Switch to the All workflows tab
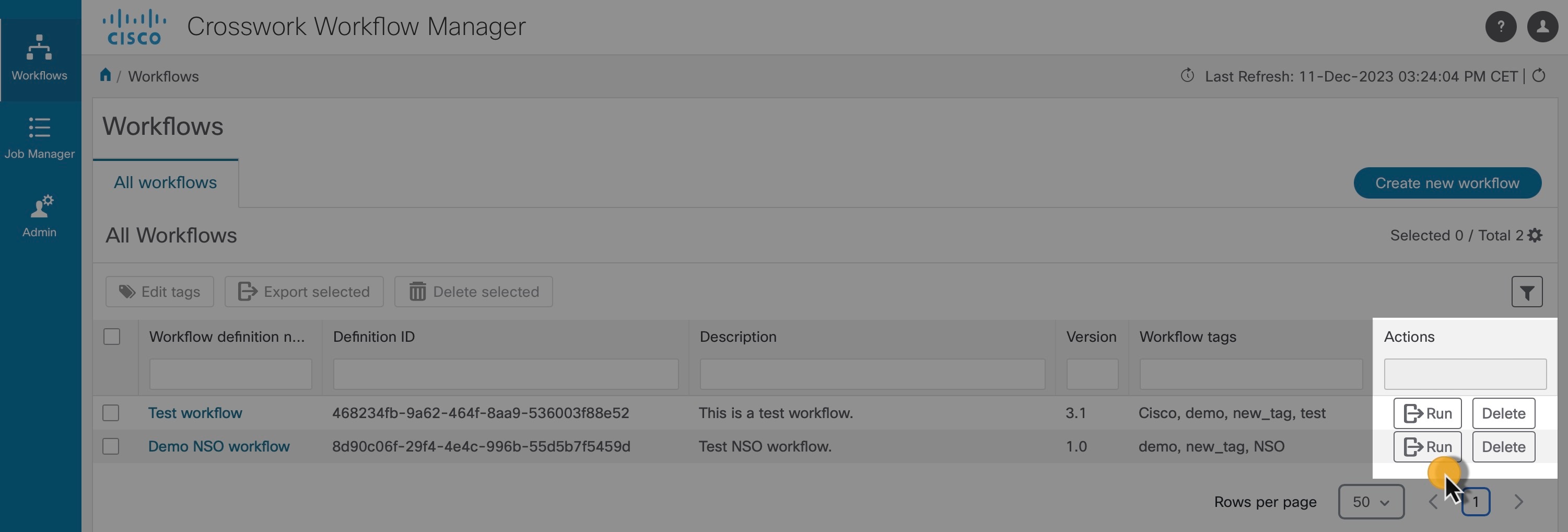The image size is (1568, 532). [x=165, y=182]
